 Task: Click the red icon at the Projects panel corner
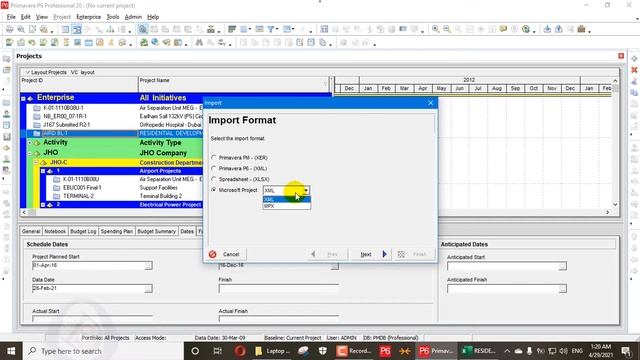click(621, 56)
